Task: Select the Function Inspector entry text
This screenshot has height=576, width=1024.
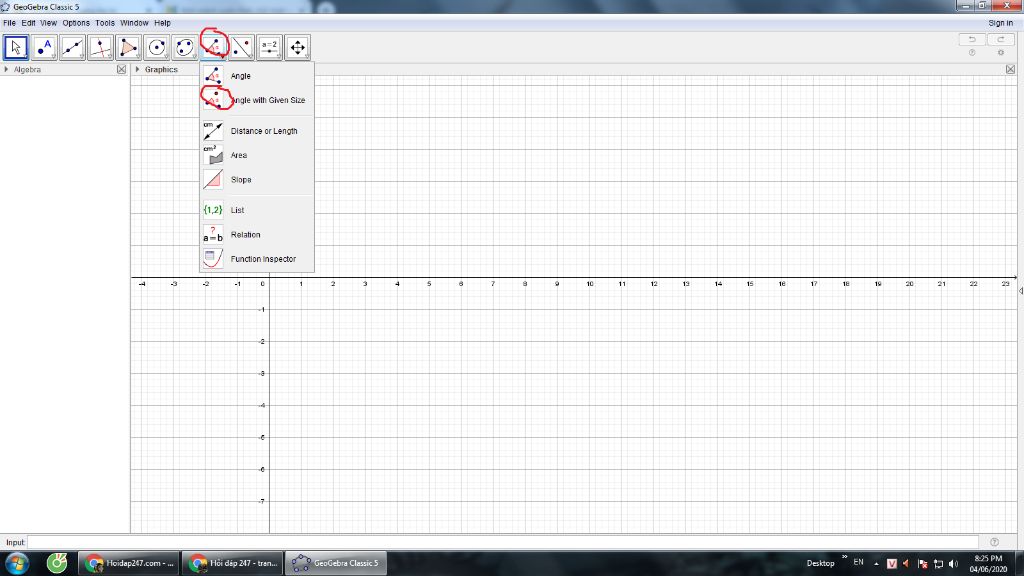Action: (263, 259)
